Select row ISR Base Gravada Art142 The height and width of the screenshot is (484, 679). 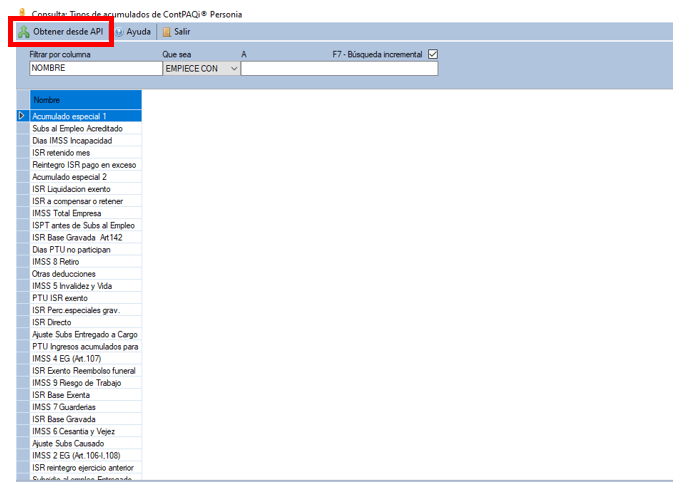pos(86,237)
